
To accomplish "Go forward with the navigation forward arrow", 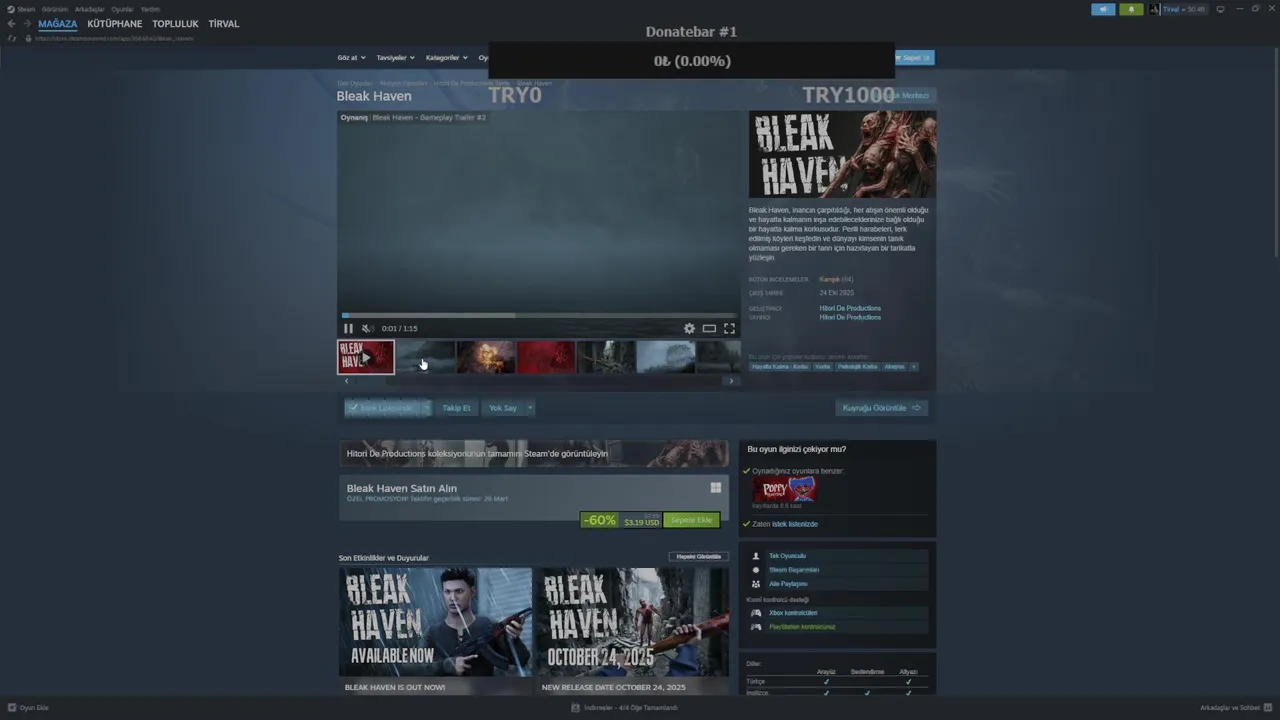I will [27, 24].
